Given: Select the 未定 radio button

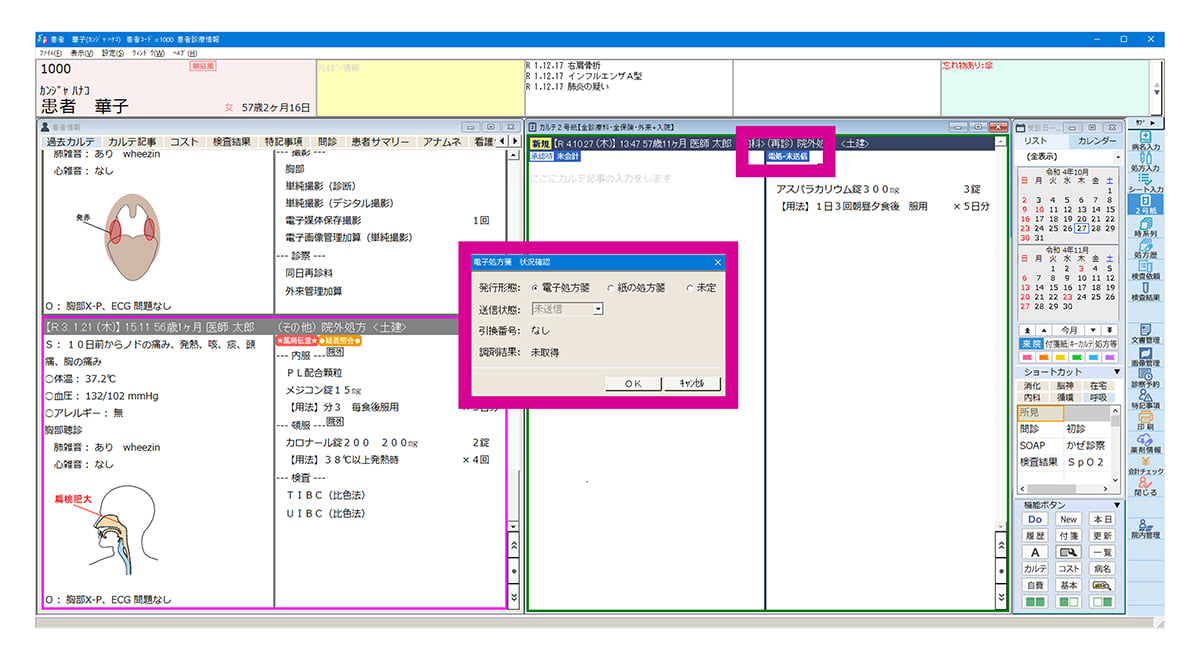Looking at the screenshot, I should [x=689, y=288].
